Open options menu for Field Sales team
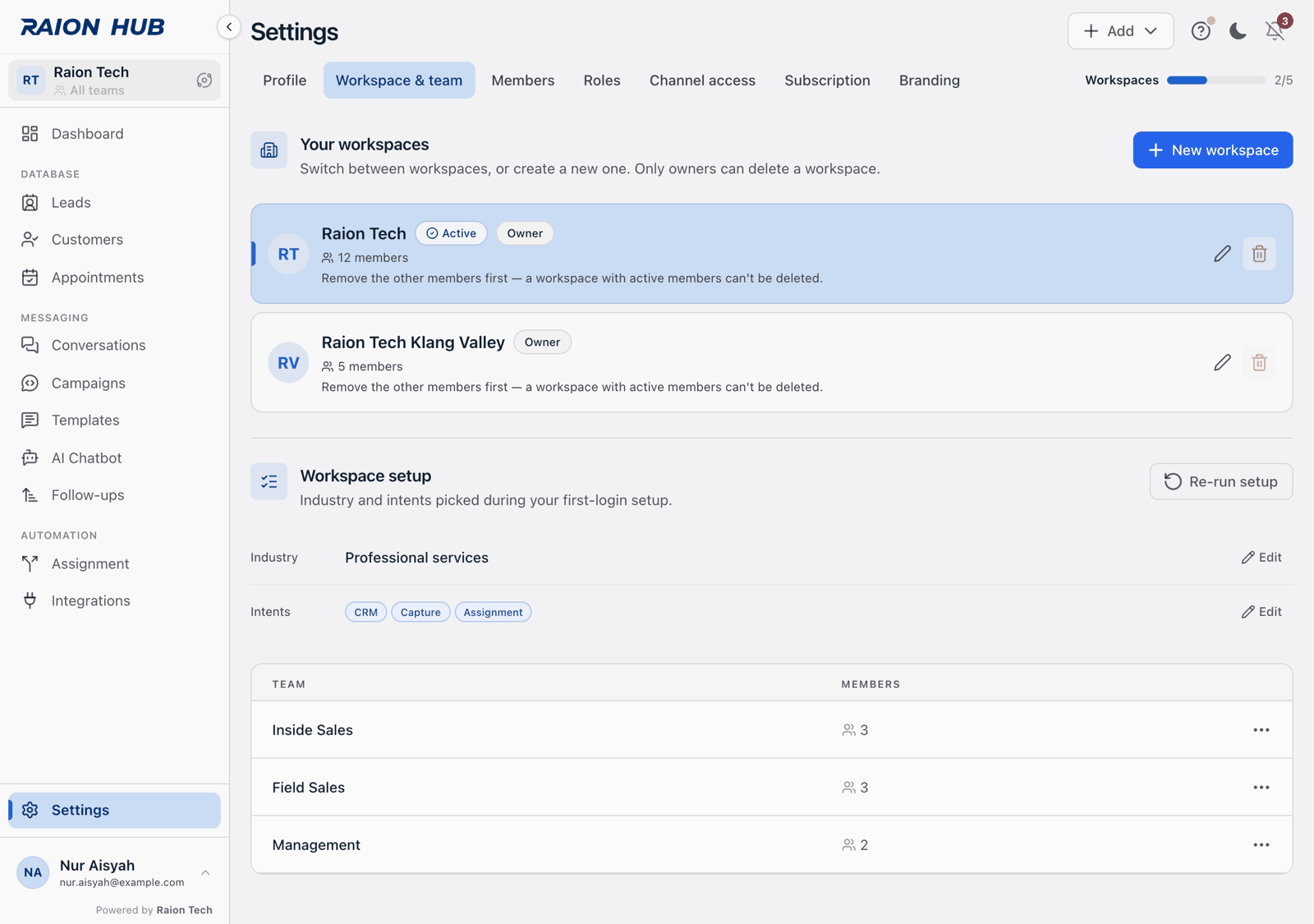Image resolution: width=1314 pixels, height=924 pixels. click(1261, 788)
